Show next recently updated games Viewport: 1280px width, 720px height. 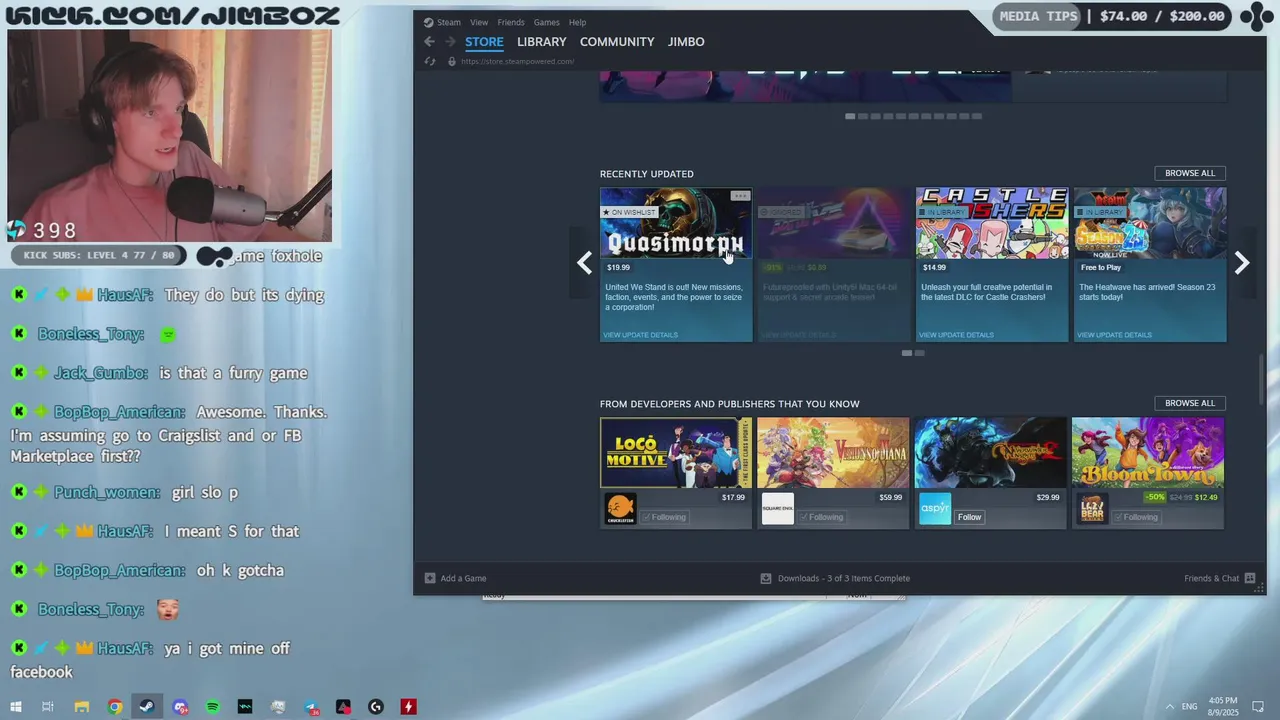click(x=1241, y=263)
